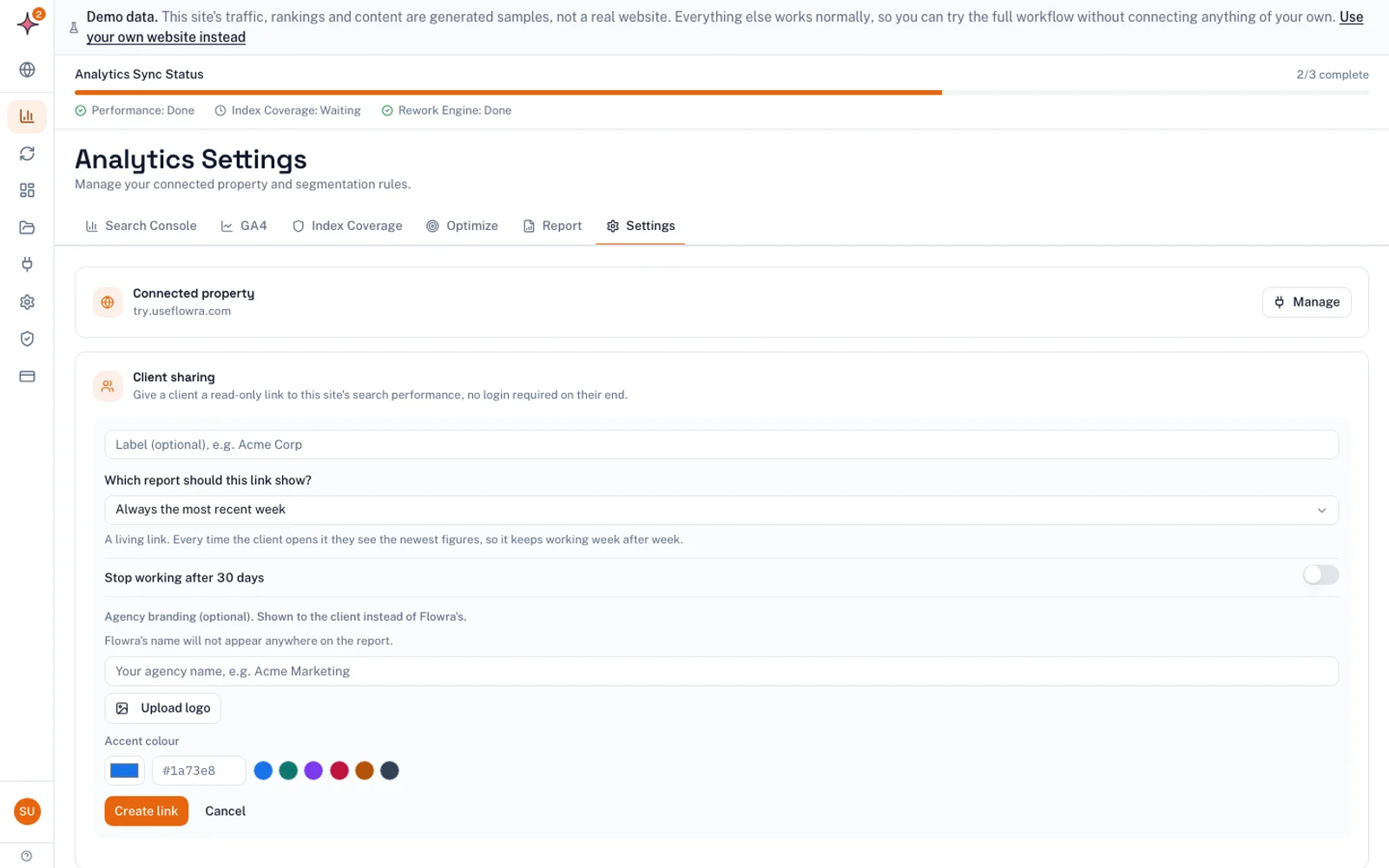Toggle Stop working after 30 days switch
1389x868 pixels.
point(1320,575)
